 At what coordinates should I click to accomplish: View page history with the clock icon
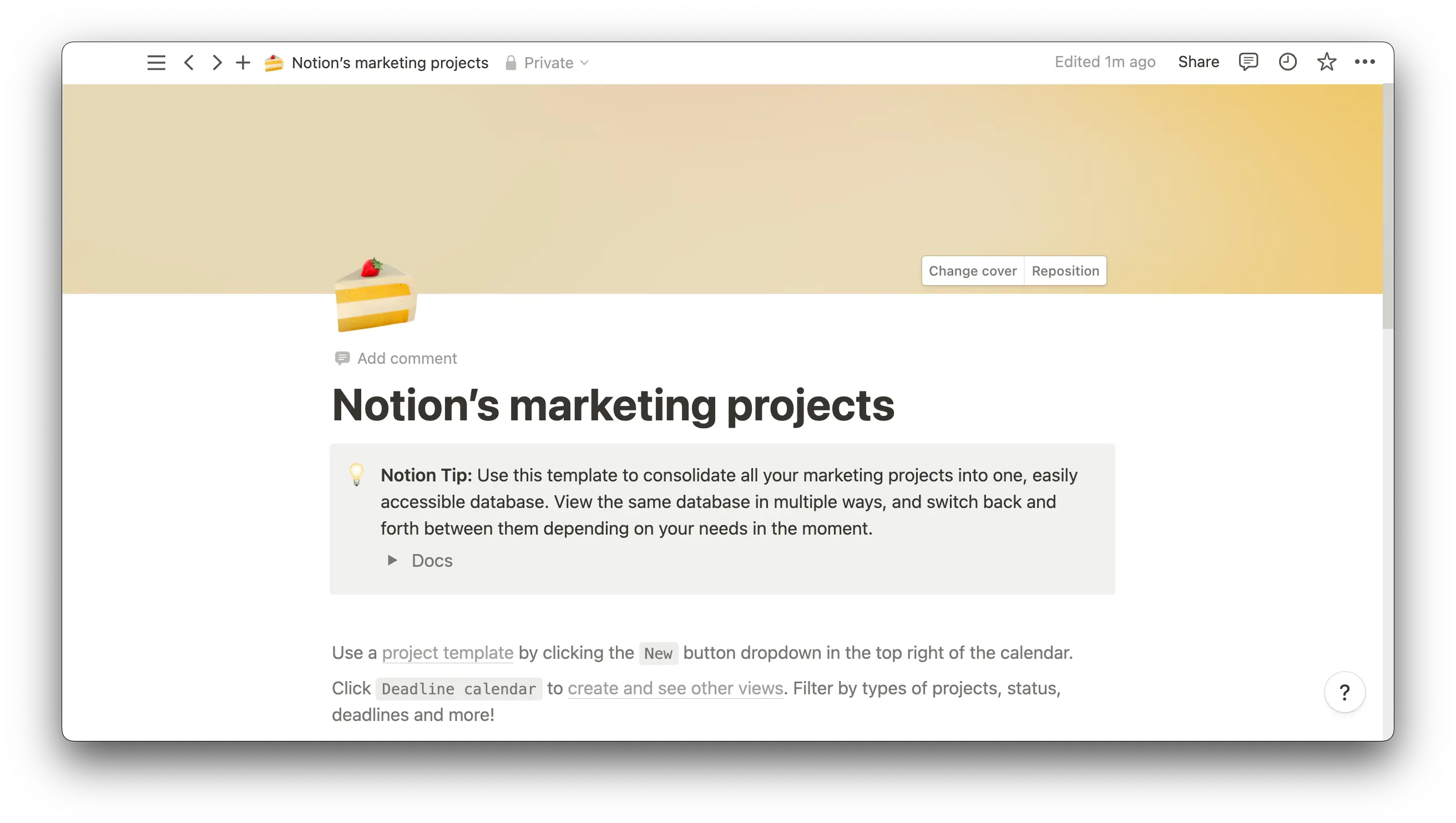1287,62
